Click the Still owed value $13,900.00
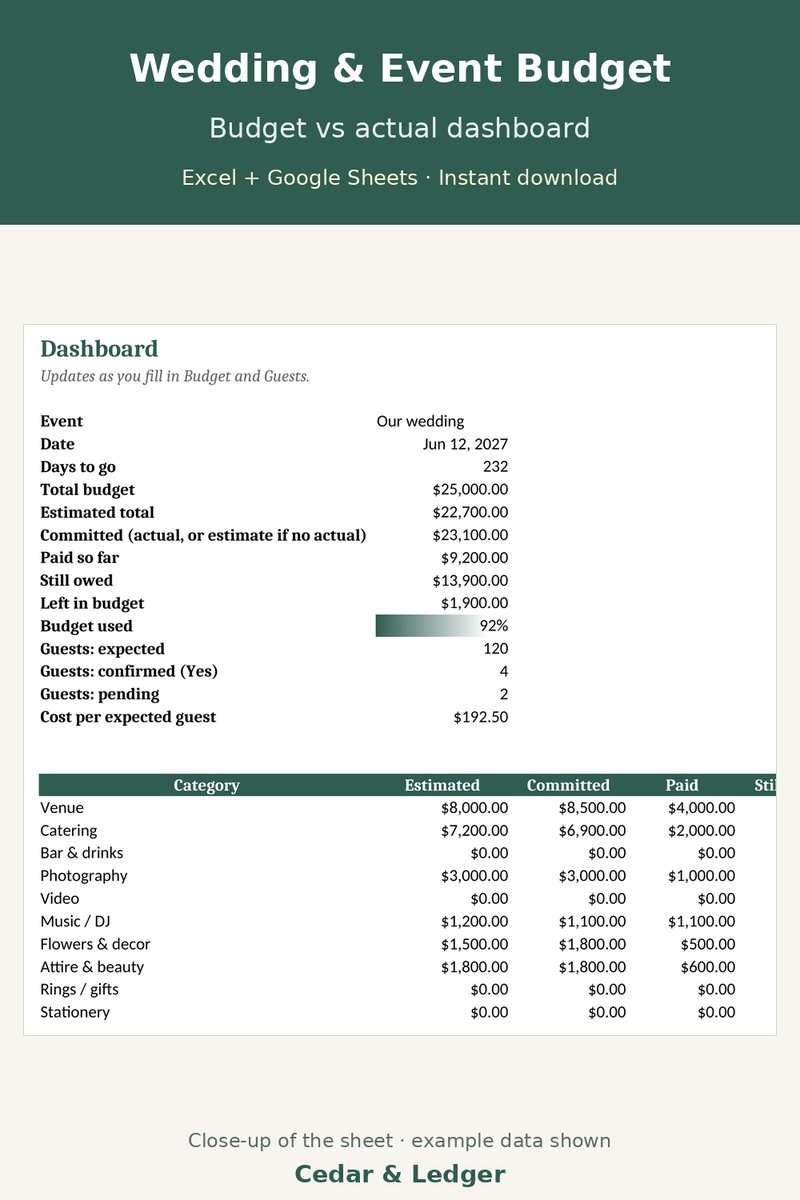 tap(470, 581)
